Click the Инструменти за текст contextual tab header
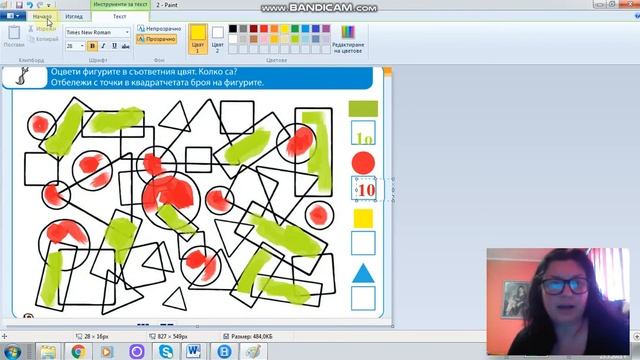This screenshot has width=640, height=360. 120,4
